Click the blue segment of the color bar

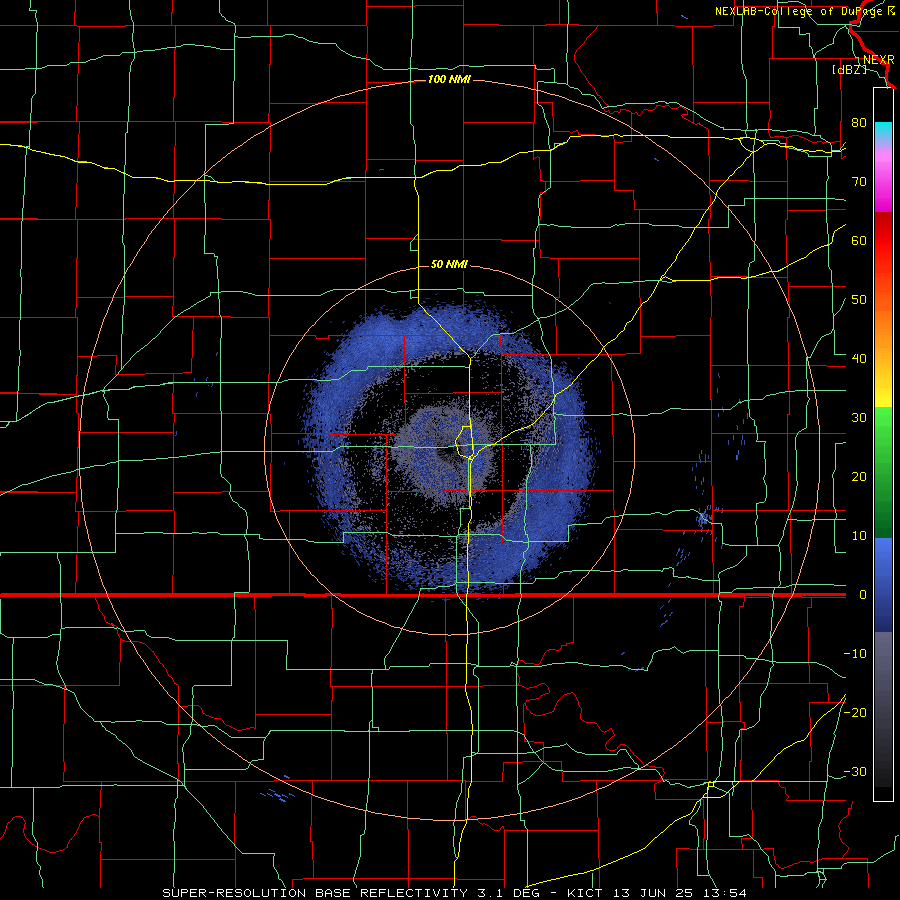(883, 585)
